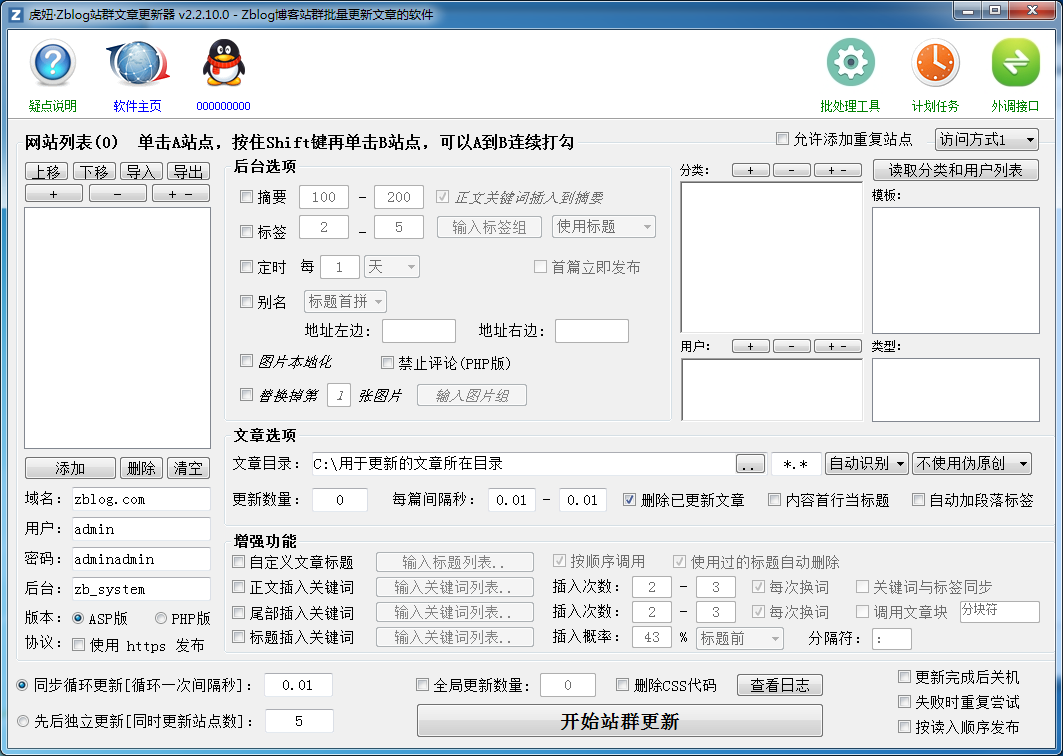Screen dimensions: 1063x756
Task: Click the 下移 button
Action: click(94, 172)
